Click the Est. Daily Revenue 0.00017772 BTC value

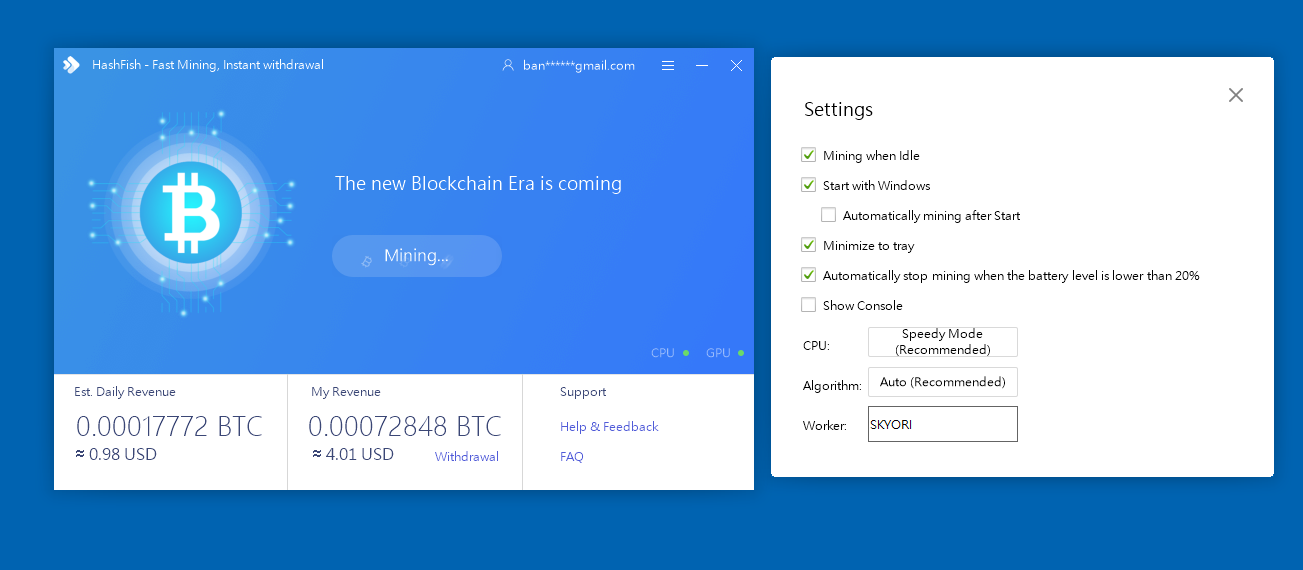169,426
